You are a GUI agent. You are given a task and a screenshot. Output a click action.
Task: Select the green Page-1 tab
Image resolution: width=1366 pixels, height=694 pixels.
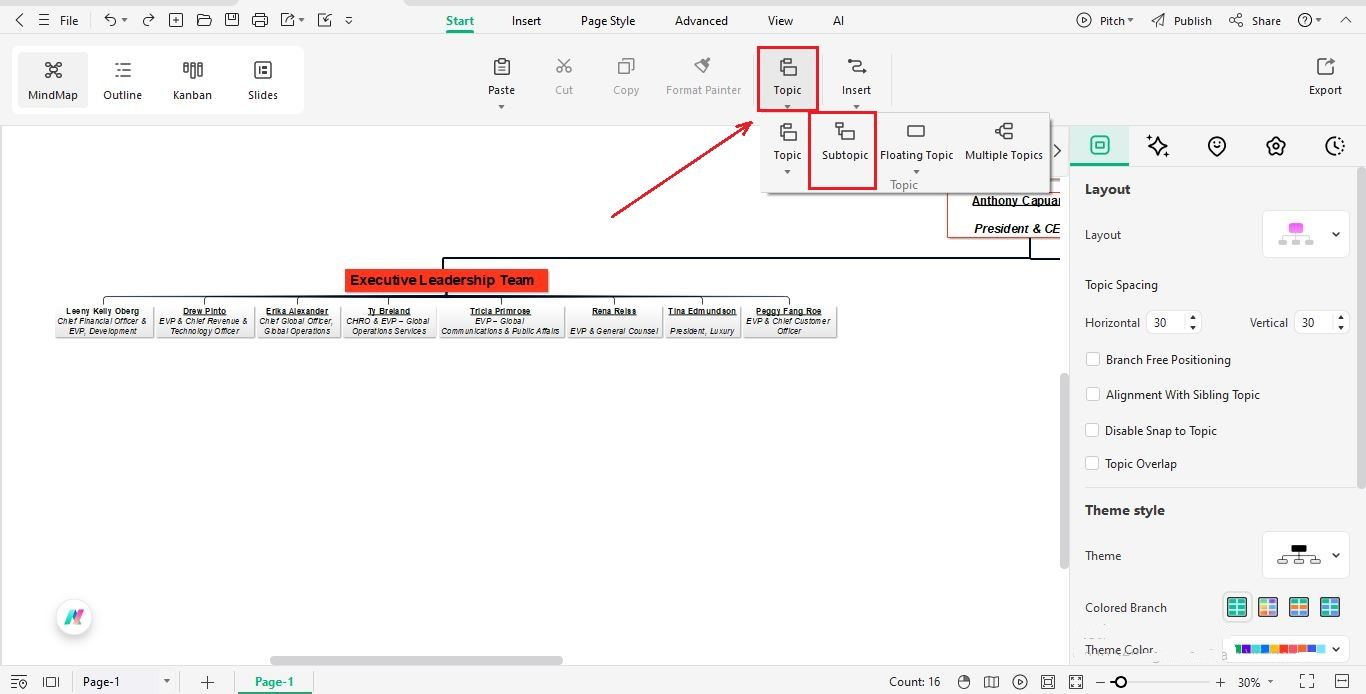point(274,682)
